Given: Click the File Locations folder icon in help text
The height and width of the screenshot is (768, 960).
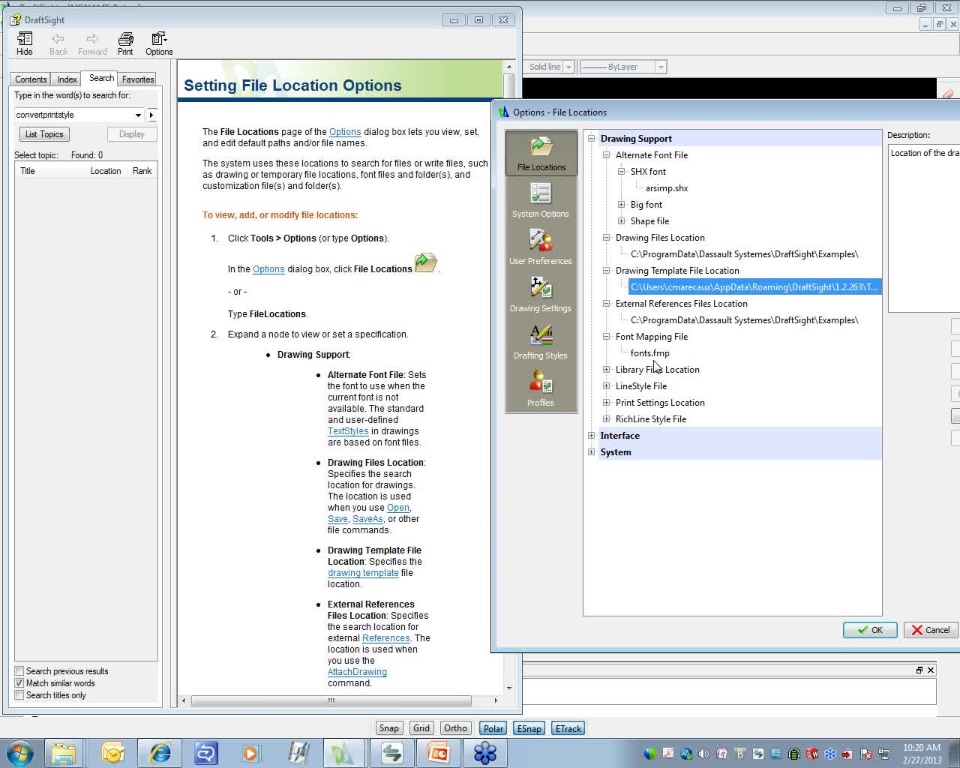Looking at the screenshot, I should pyautogui.click(x=426, y=263).
